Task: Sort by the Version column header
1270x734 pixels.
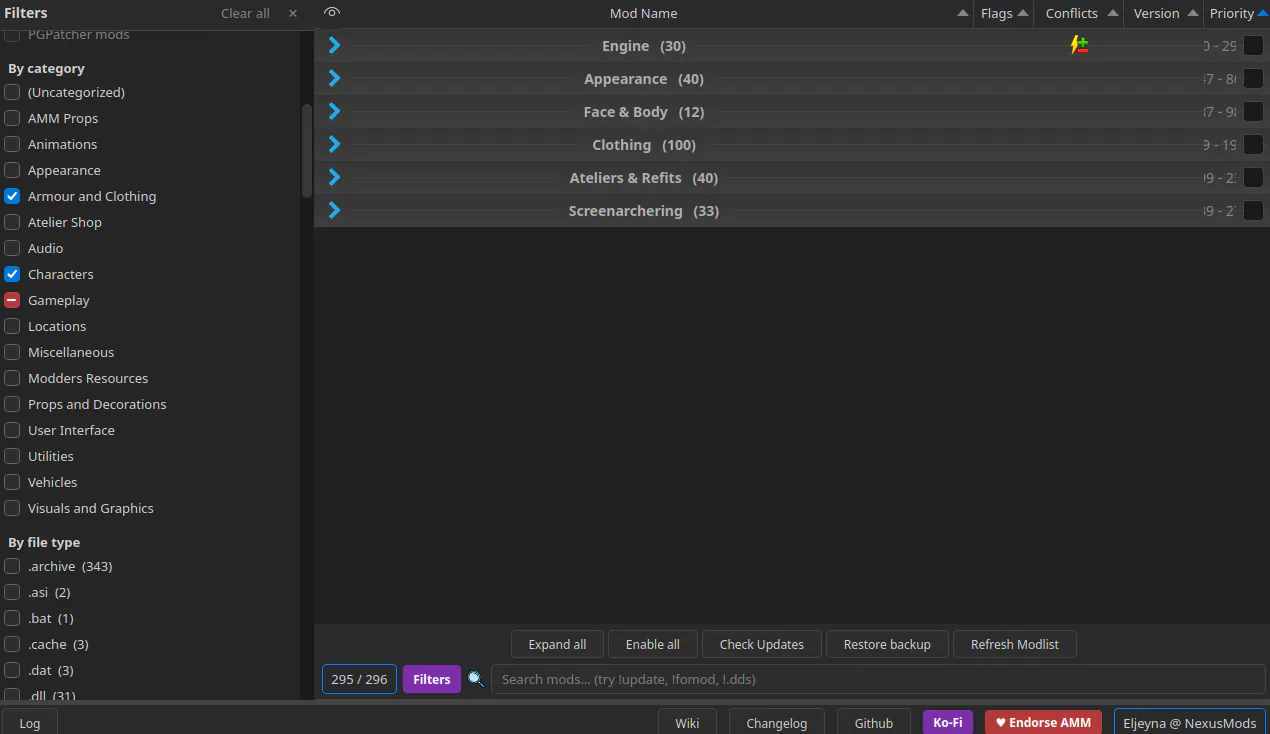Action: [1163, 13]
